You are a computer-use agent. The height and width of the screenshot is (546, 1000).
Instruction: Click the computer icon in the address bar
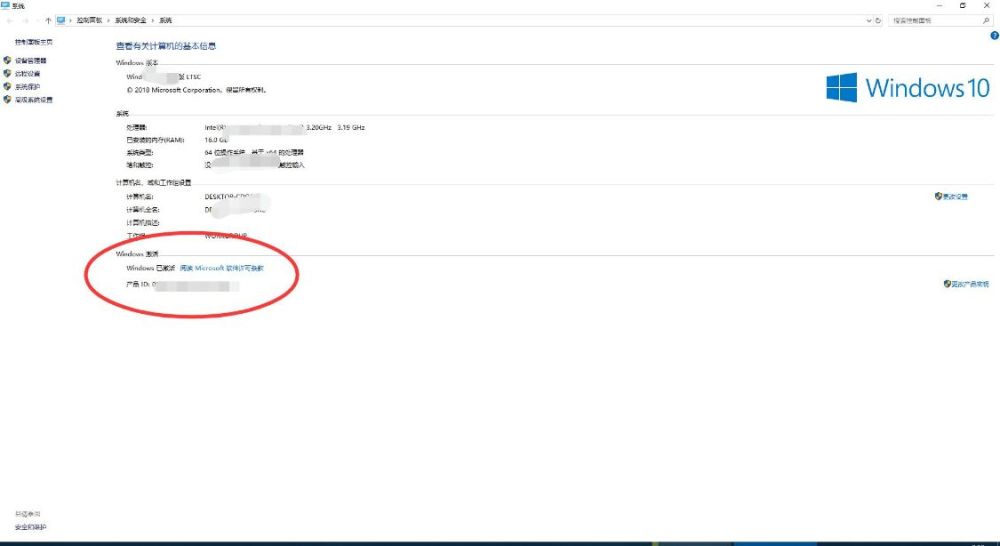tap(61, 20)
